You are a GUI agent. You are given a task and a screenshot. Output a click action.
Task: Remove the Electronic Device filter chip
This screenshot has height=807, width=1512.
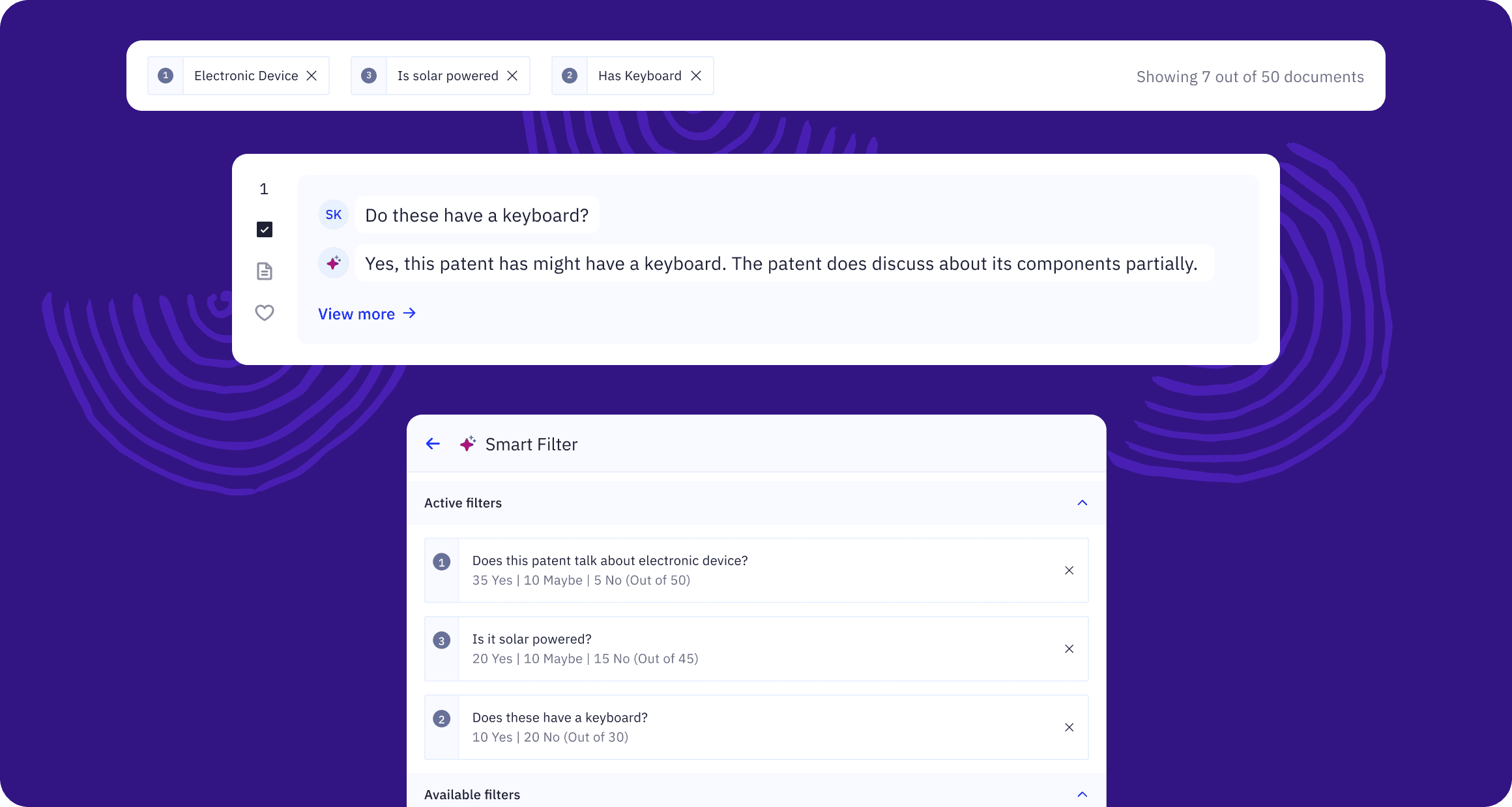click(x=312, y=76)
